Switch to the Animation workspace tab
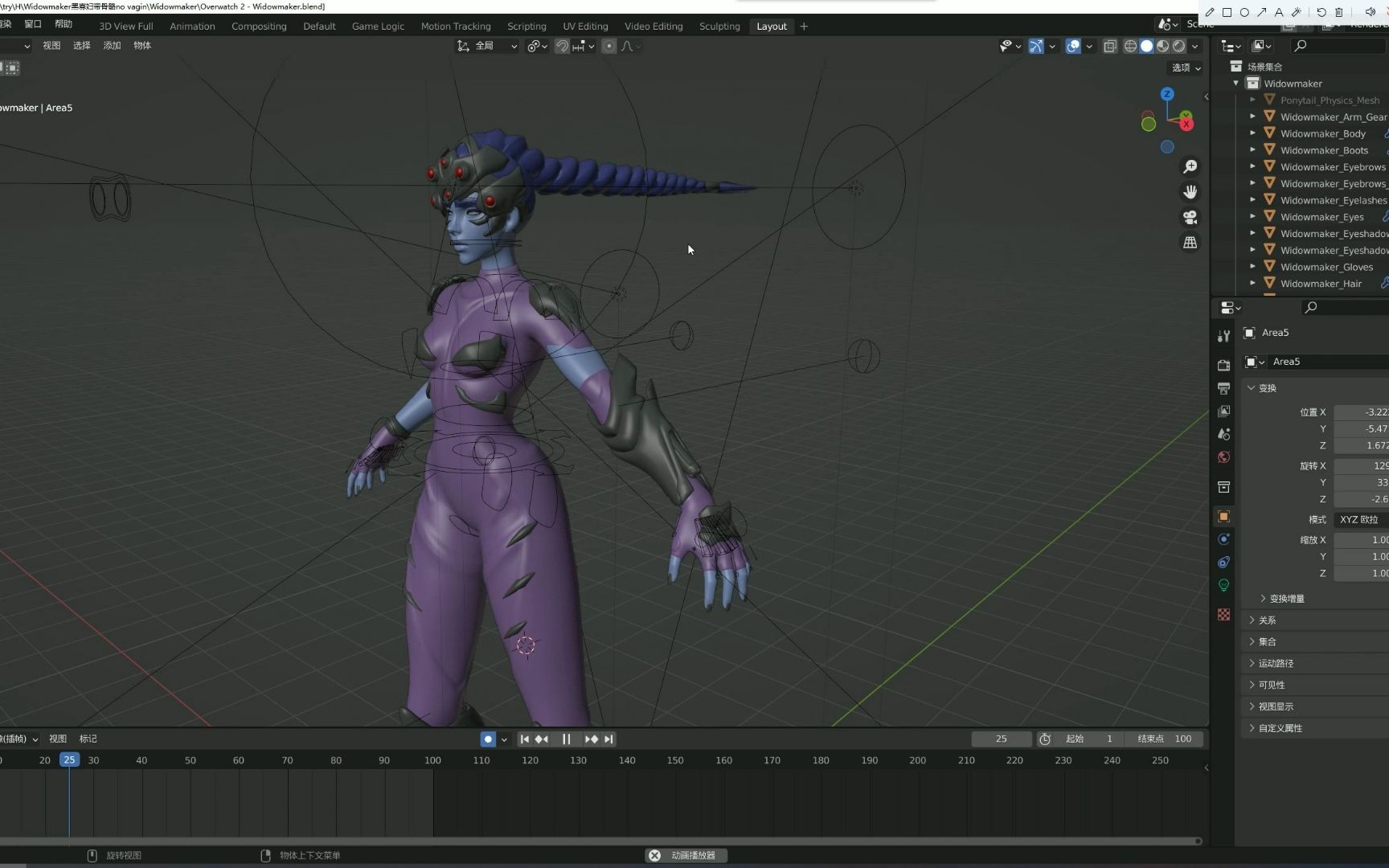 pyautogui.click(x=192, y=26)
